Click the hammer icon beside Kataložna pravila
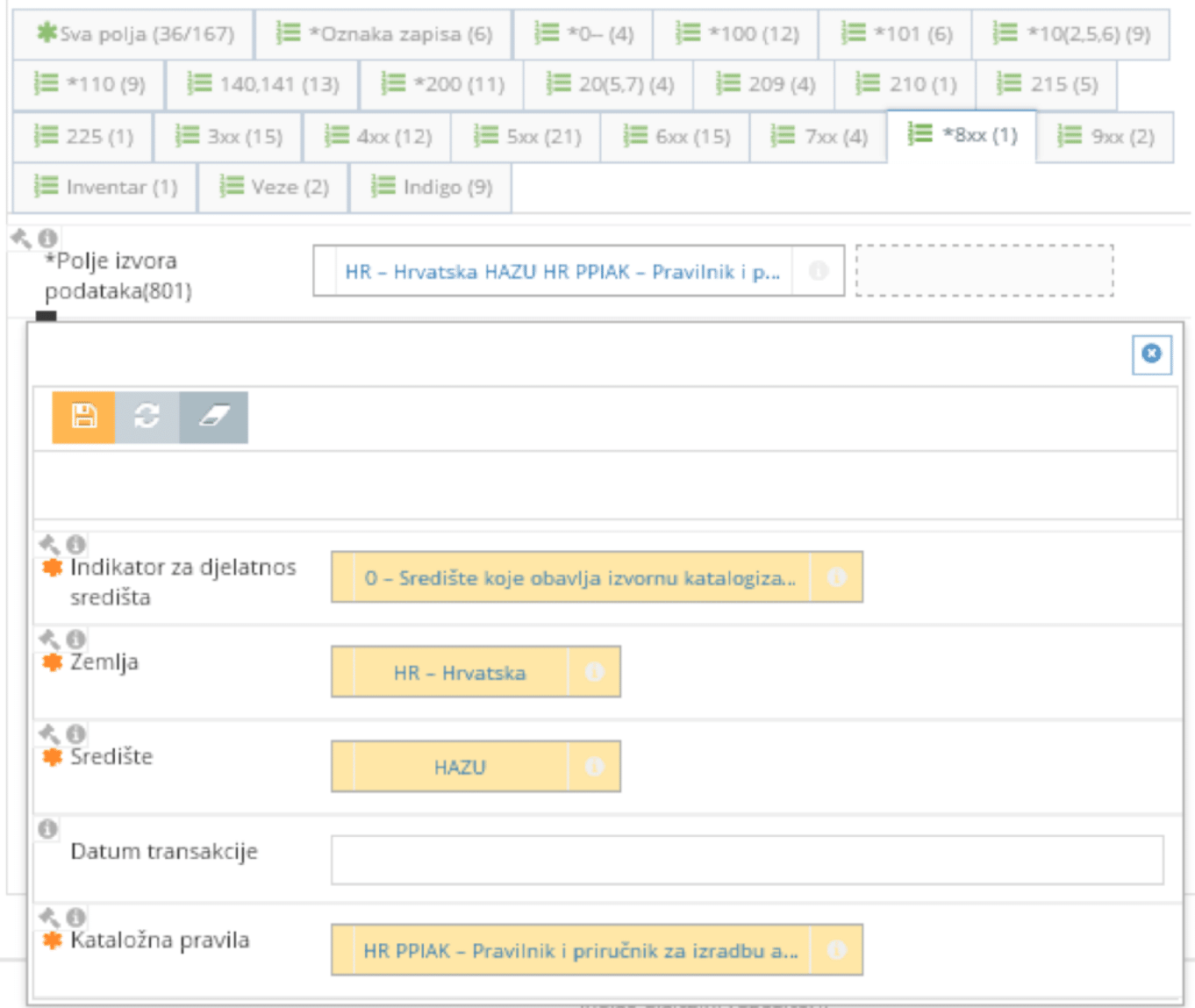This screenshot has height=1008, width=1195. click(48, 918)
